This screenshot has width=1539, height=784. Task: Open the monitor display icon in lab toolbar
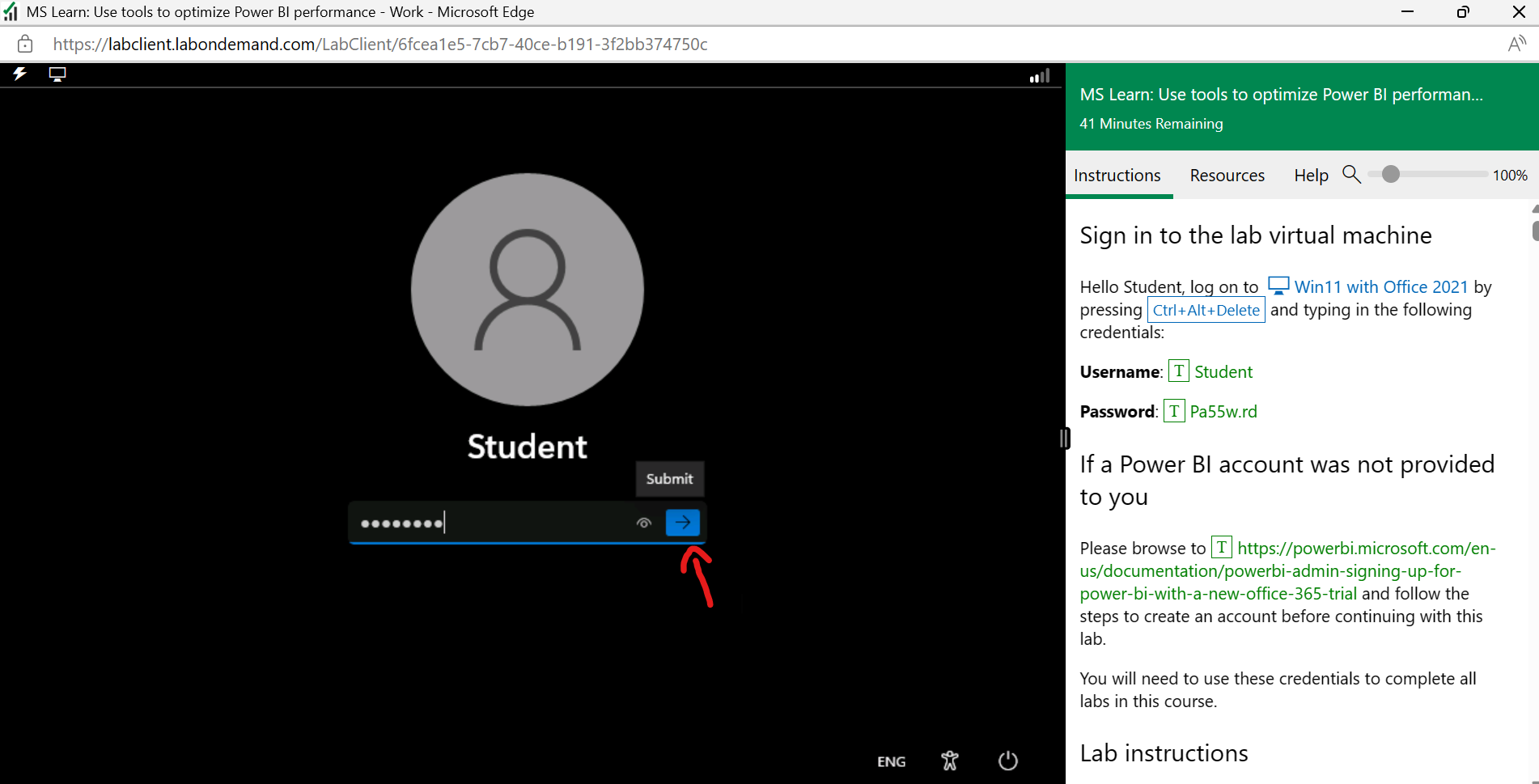tap(57, 74)
